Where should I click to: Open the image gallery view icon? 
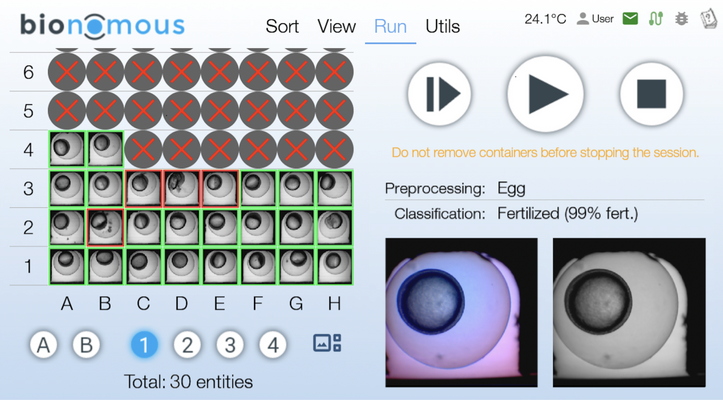pyautogui.click(x=327, y=343)
